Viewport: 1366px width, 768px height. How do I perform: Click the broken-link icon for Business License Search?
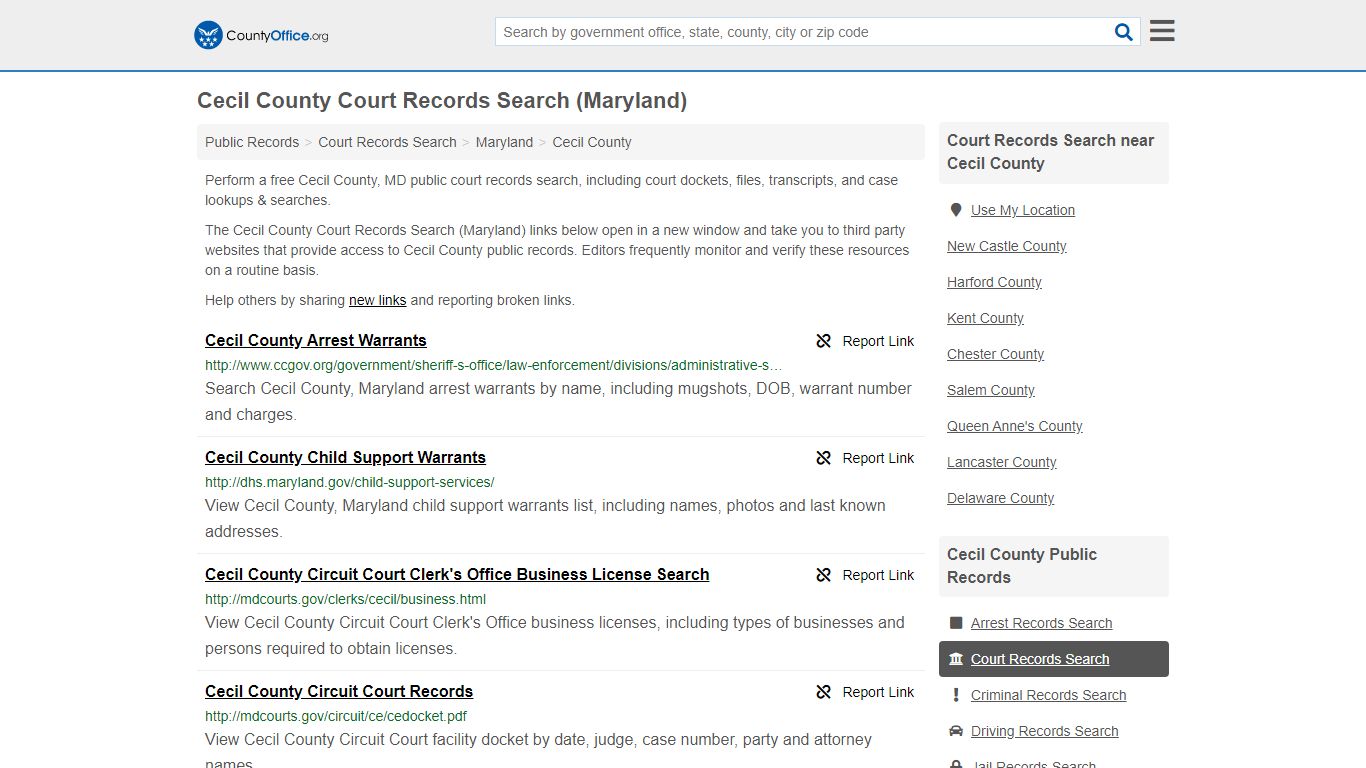point(824,575)
